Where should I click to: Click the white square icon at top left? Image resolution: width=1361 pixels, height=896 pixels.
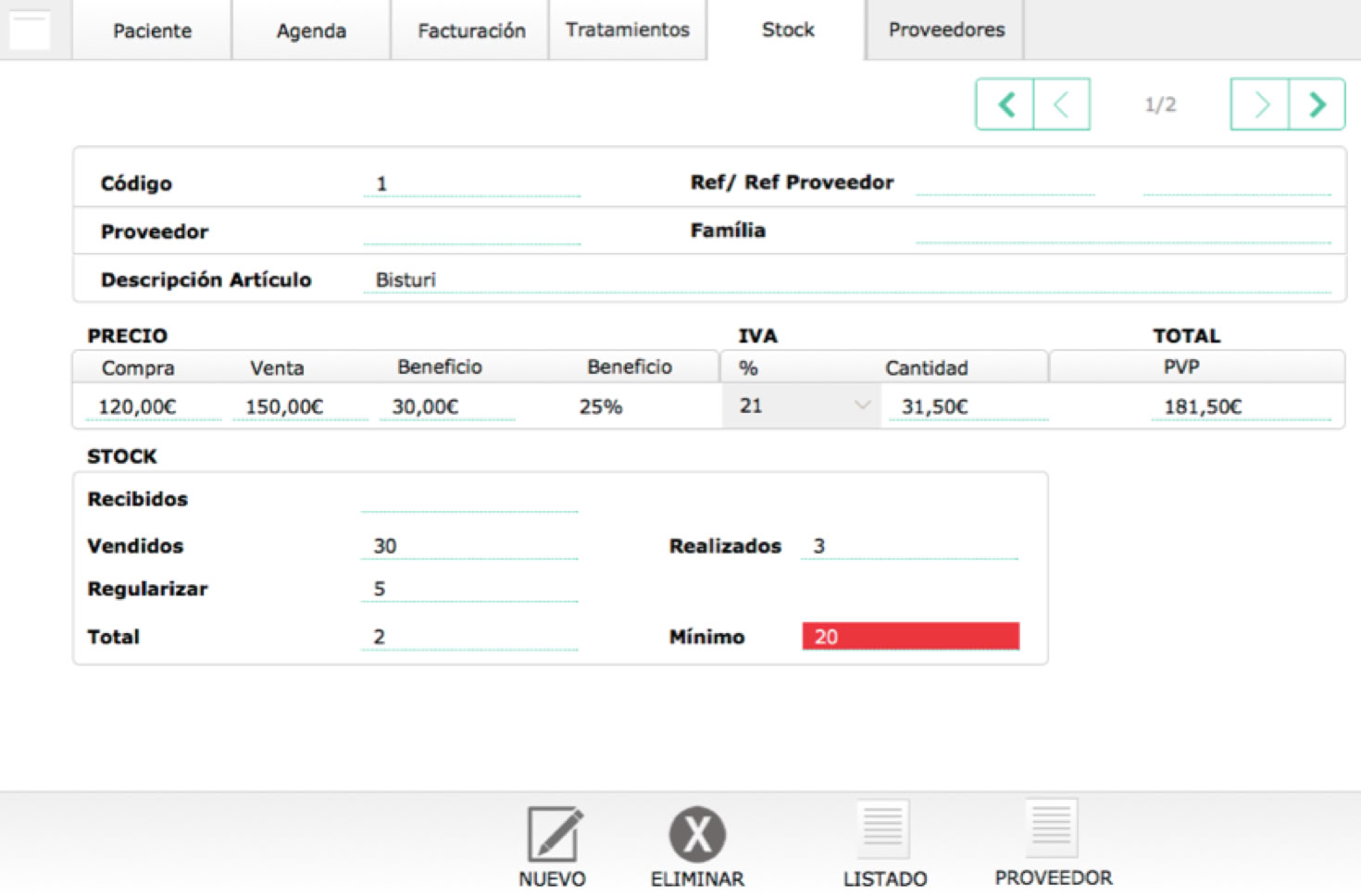click(29, 30)
